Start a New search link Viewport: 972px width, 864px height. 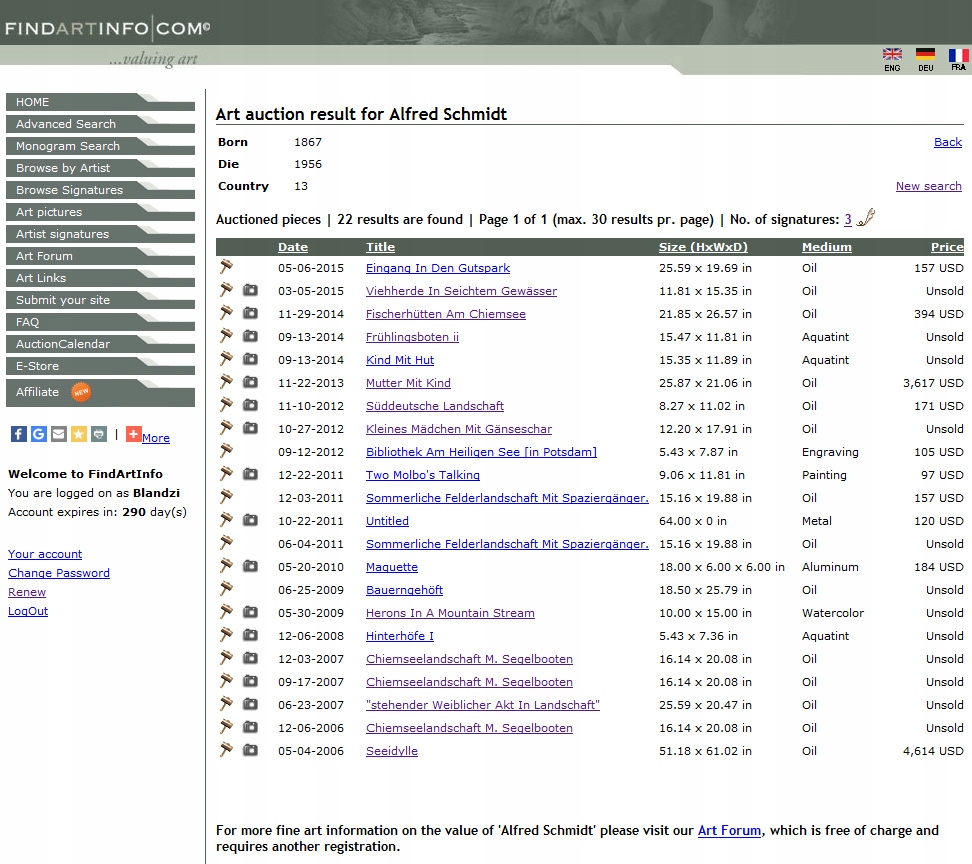click(929, 186)
